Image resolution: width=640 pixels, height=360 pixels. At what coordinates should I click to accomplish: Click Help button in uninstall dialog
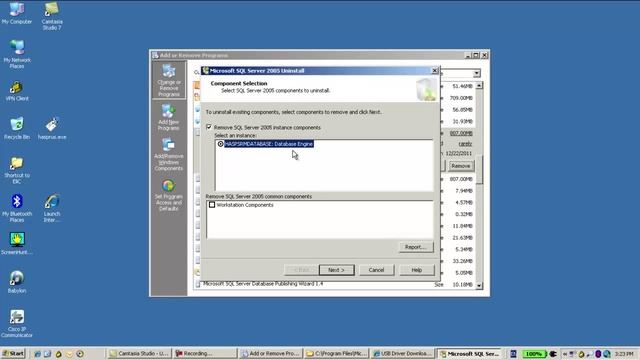[416, 270]
